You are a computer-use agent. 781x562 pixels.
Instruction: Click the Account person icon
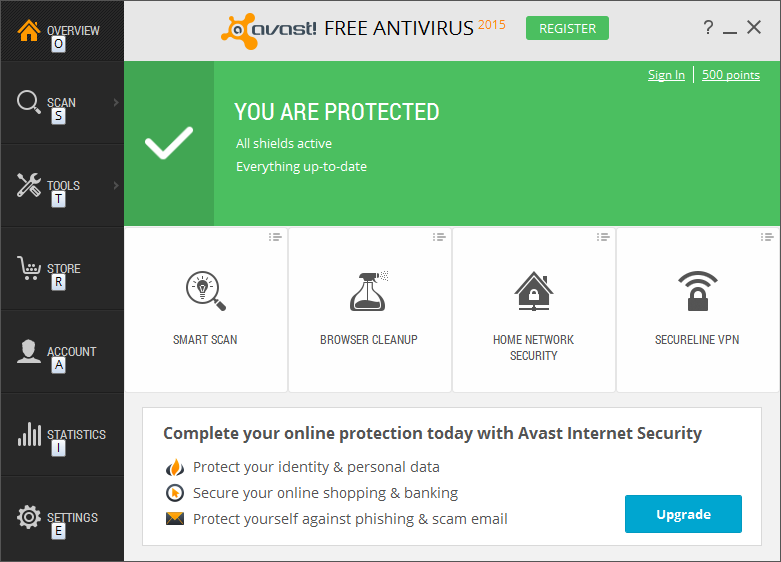click(29, 351)
